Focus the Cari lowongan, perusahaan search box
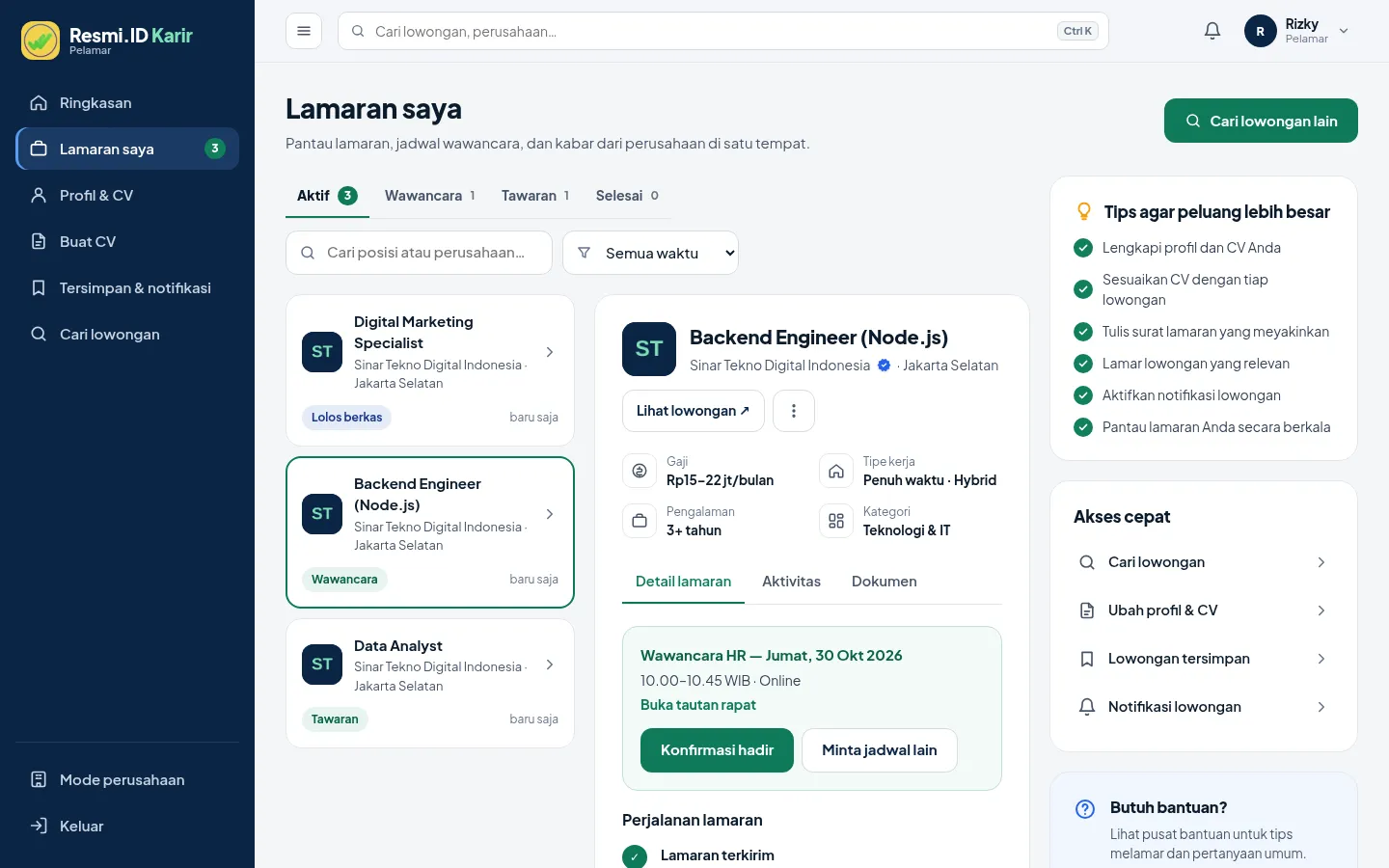 (x=723, y=31)
